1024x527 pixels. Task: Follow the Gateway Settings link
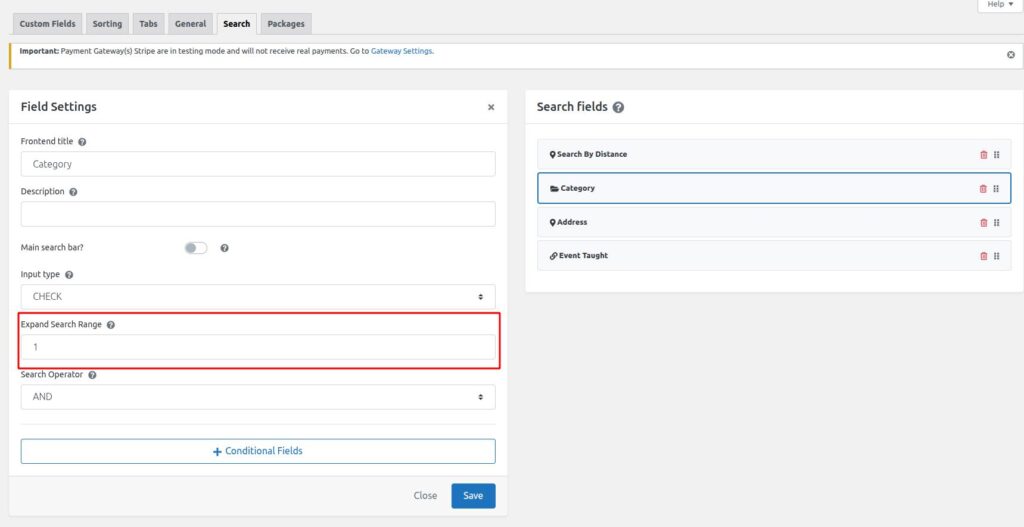pyautogui.click(x=401, y=50)
